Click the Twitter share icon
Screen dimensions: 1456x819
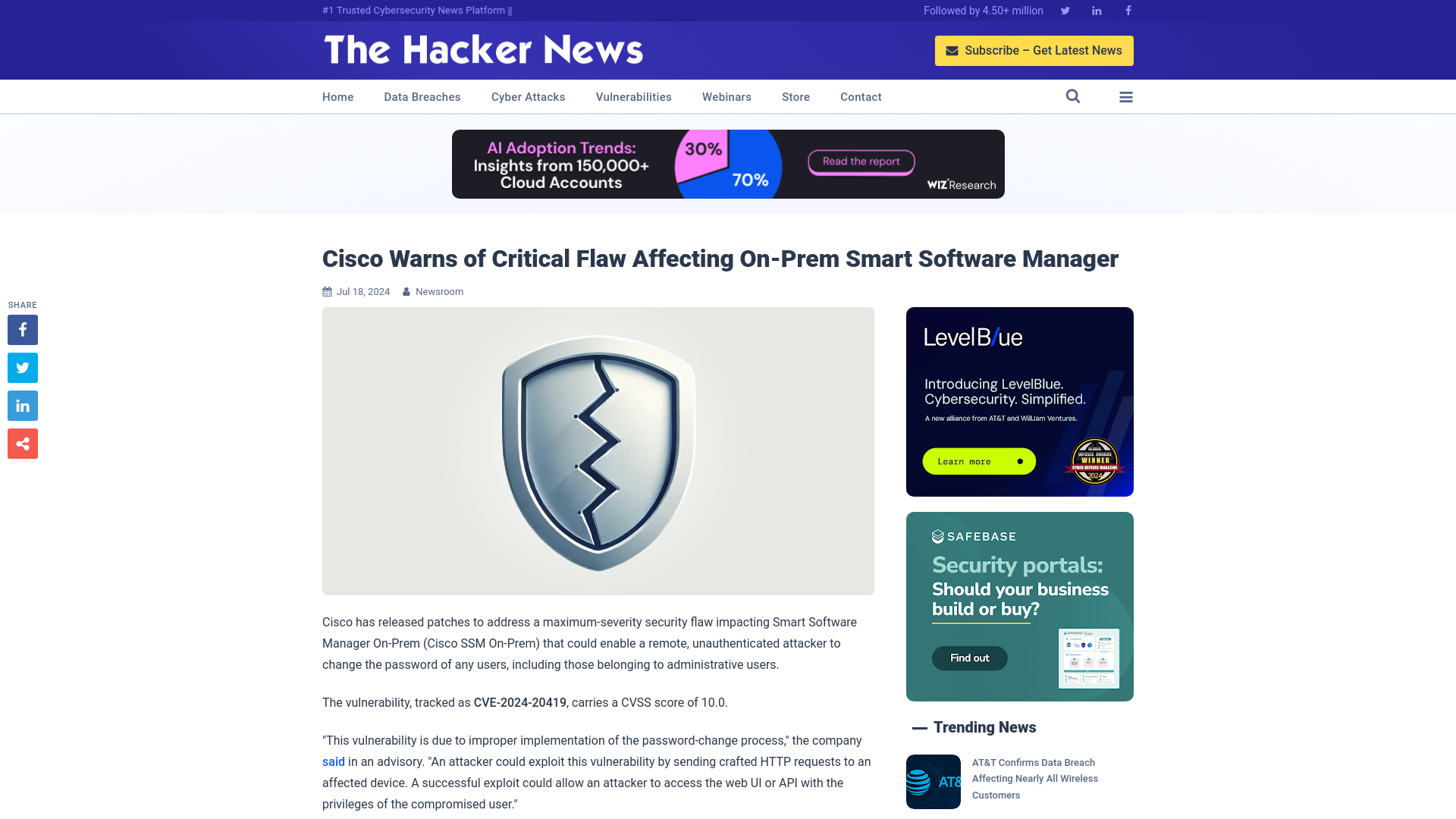tap(22, 367)
